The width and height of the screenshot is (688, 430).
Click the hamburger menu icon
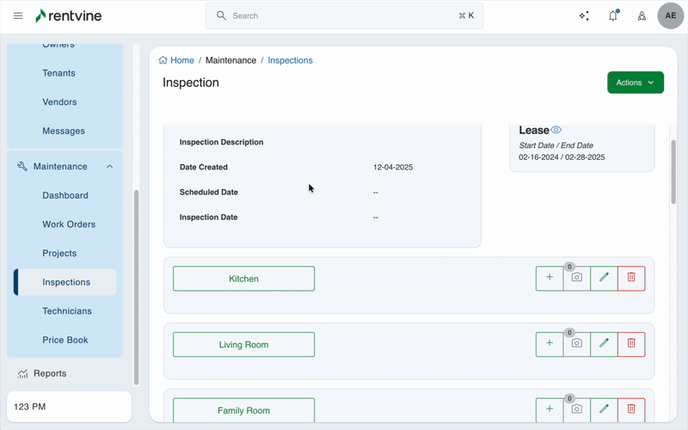tap(17, 16)
